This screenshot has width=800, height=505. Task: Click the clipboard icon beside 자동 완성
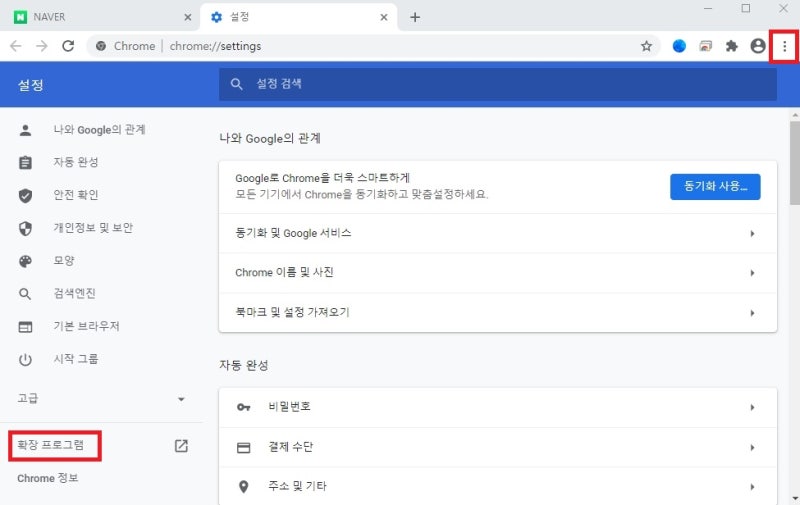click(25, 163)
